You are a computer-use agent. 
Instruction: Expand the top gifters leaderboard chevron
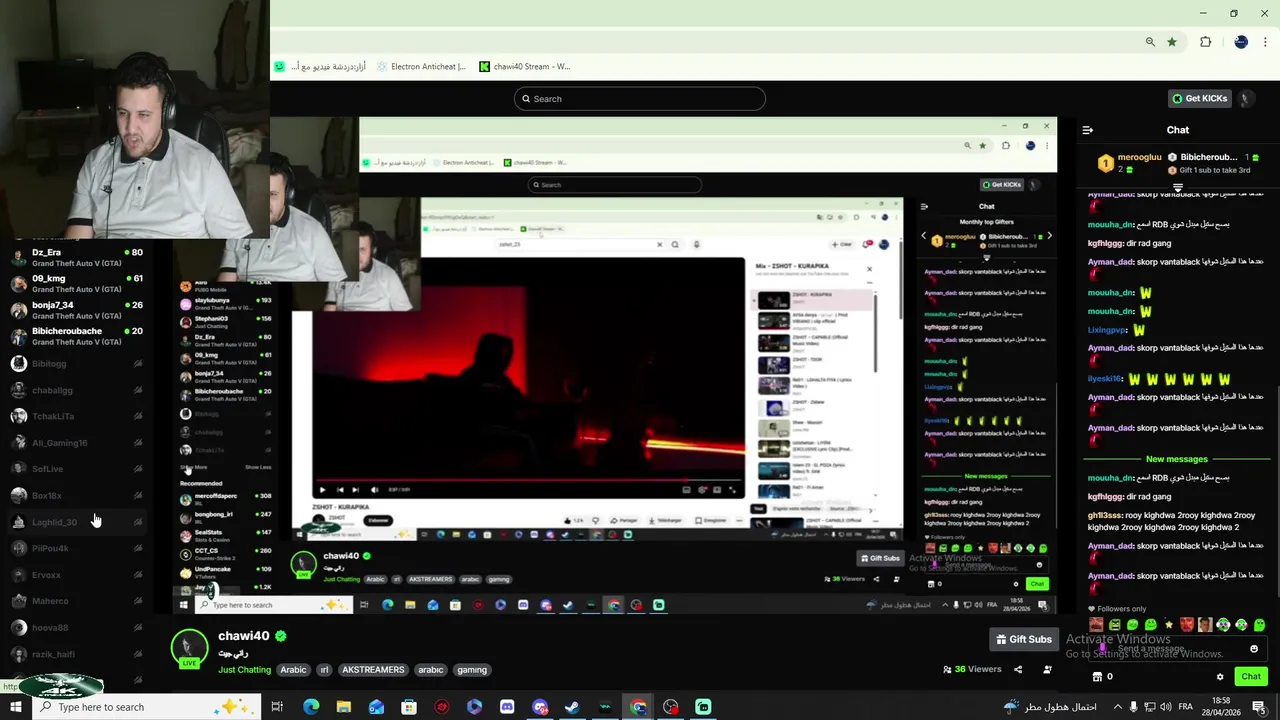[x=1178, y=188]
